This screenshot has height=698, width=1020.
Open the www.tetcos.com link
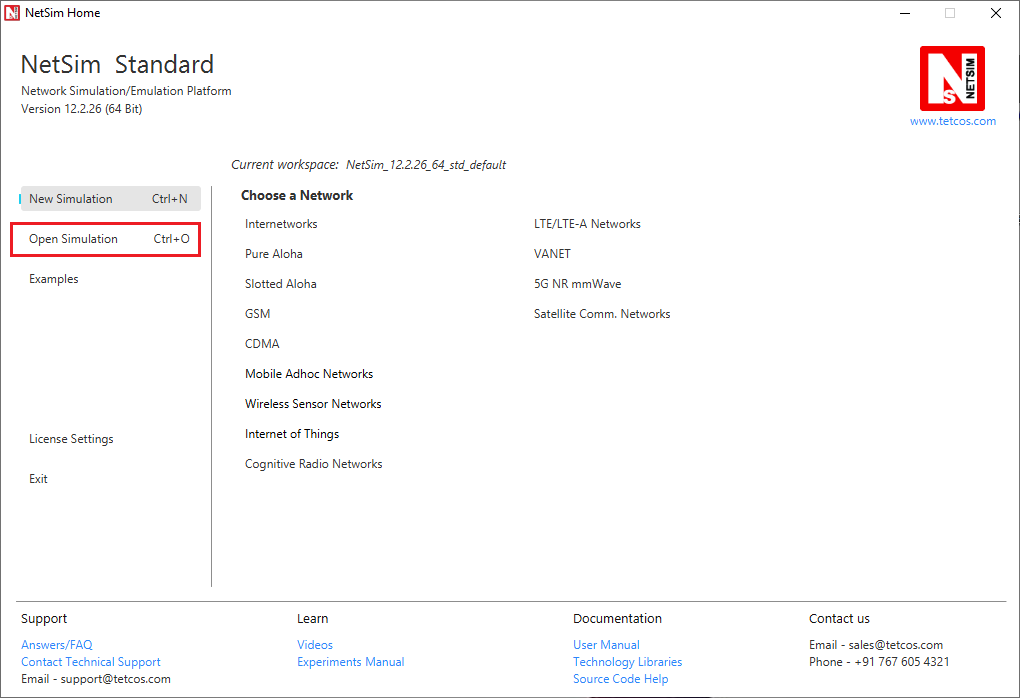952,121
